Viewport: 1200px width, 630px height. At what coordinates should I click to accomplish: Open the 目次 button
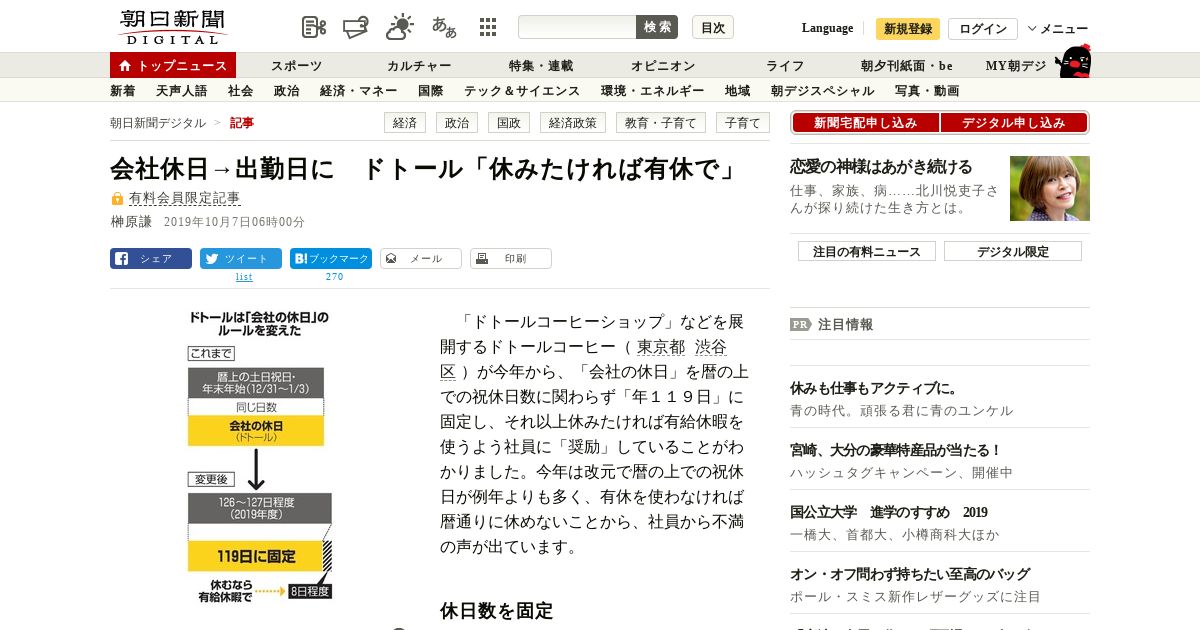tap(713, 27)
